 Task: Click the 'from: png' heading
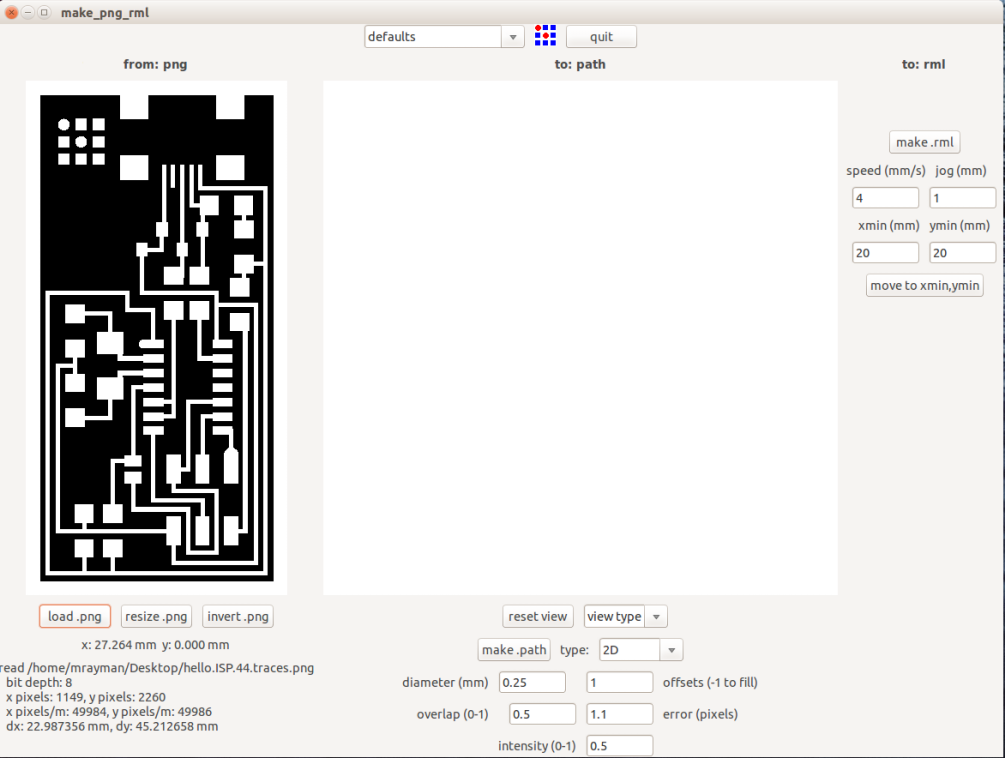155,64
